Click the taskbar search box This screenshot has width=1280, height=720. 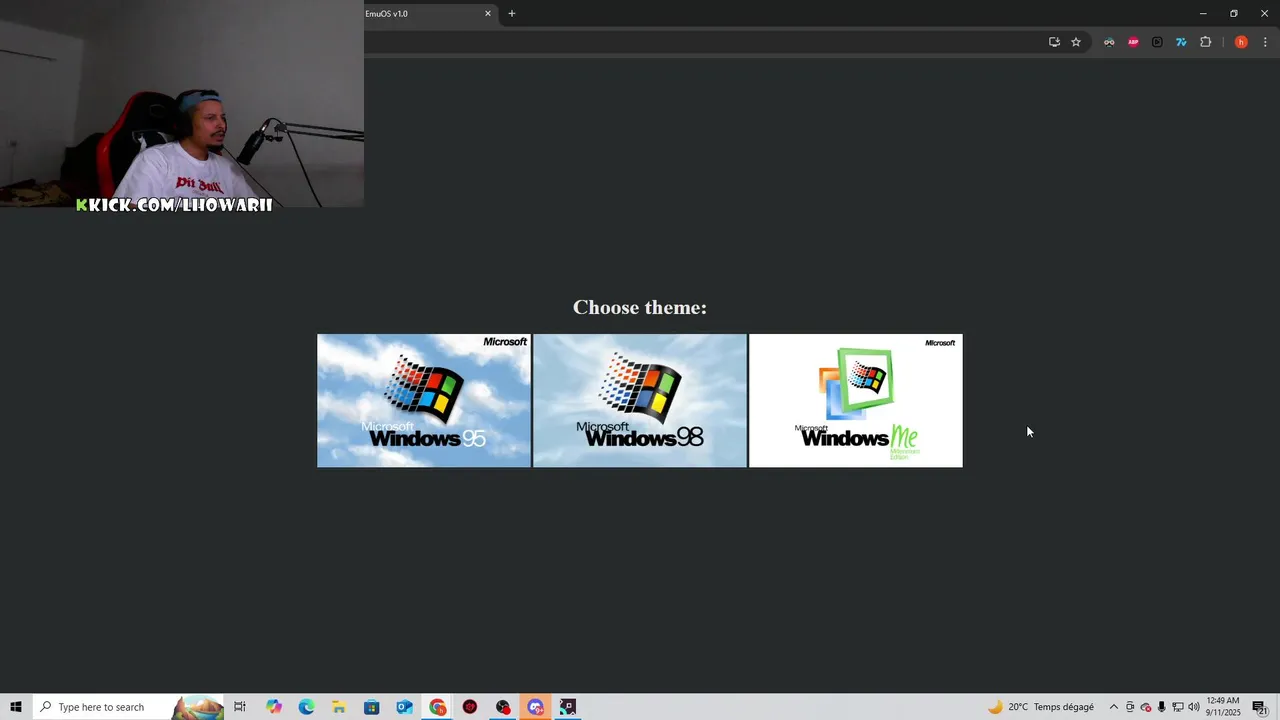pos(128,707)
